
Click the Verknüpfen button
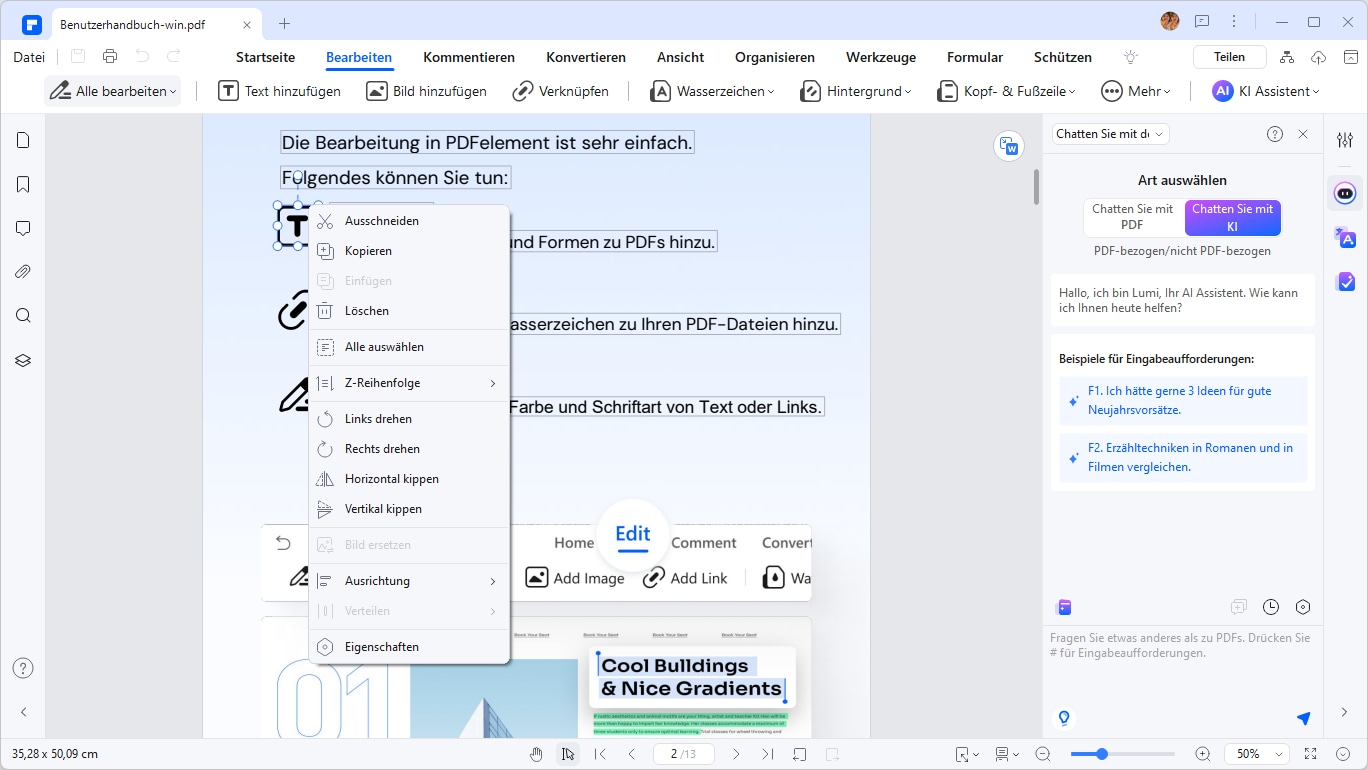click(561, 91)
